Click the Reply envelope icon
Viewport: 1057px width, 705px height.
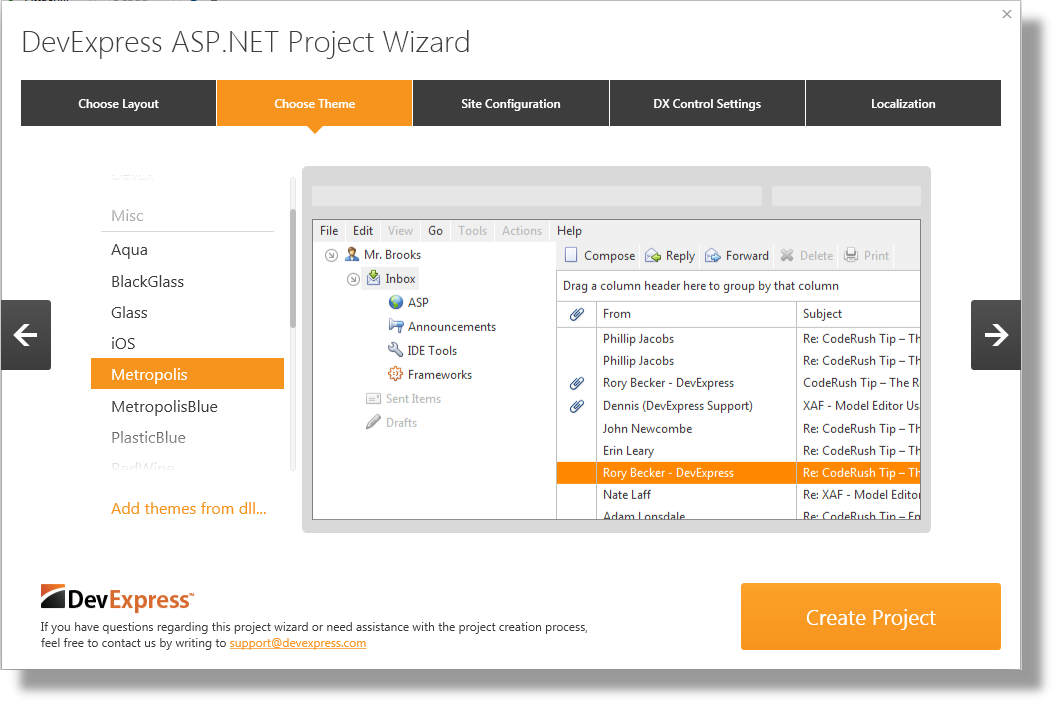(653, 255)
